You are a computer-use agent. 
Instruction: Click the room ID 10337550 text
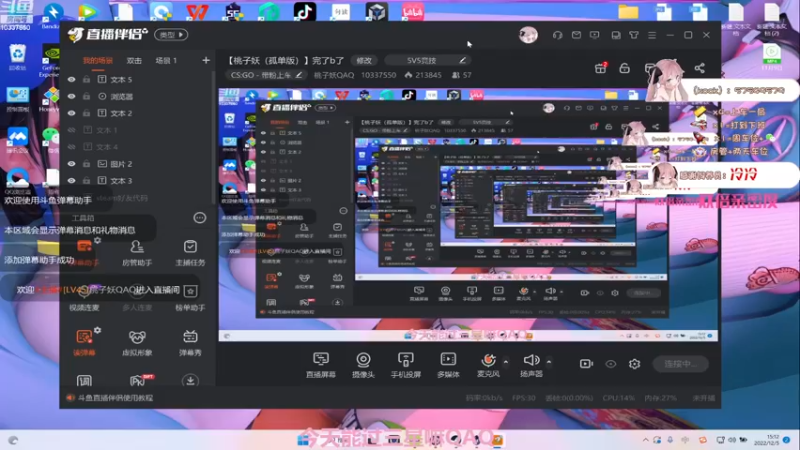point(379,75)
